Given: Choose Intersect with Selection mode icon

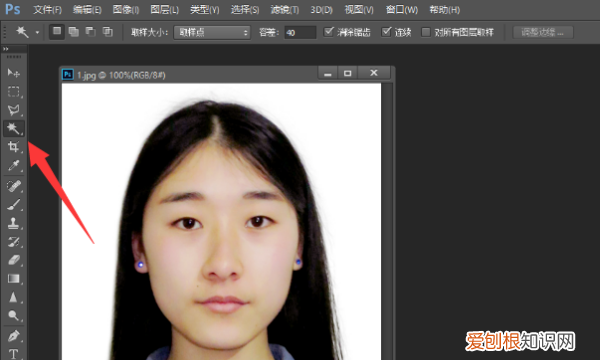Looking at the screenshot, I should 108,32.
